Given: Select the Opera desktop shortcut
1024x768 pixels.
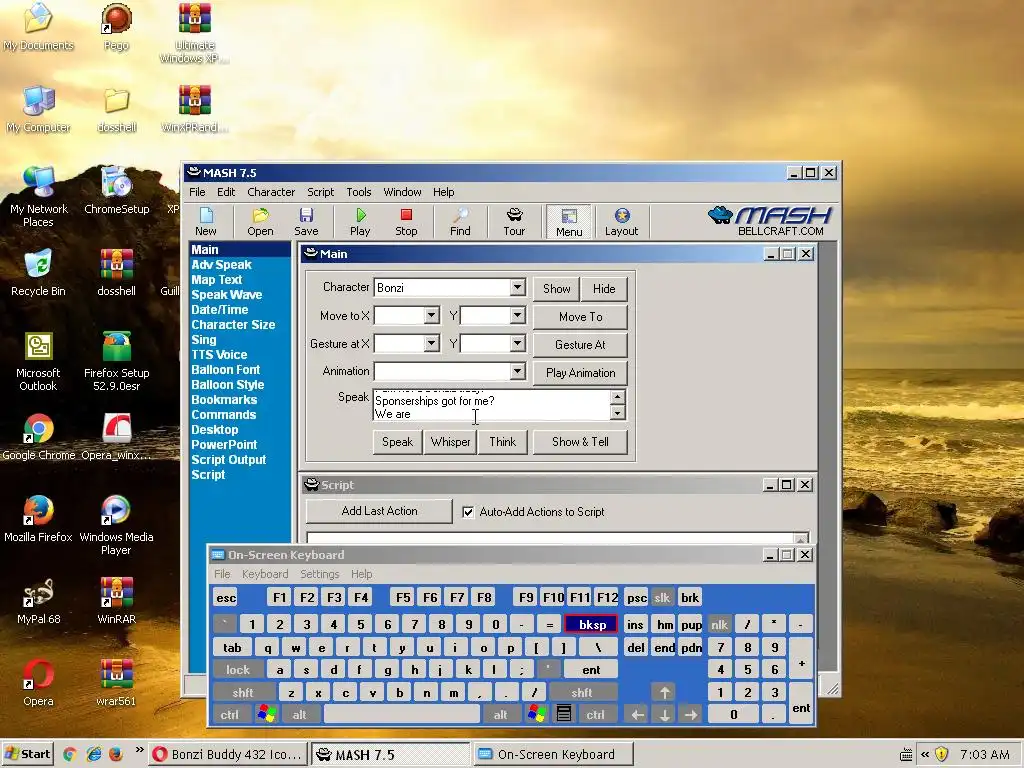Looking at the screenshot, I should [38, 682].
